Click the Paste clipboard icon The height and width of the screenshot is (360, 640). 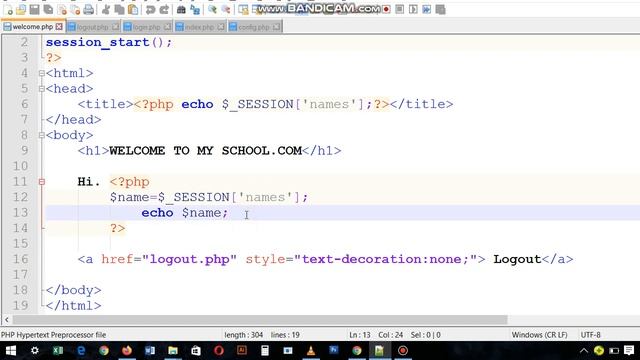133,9
